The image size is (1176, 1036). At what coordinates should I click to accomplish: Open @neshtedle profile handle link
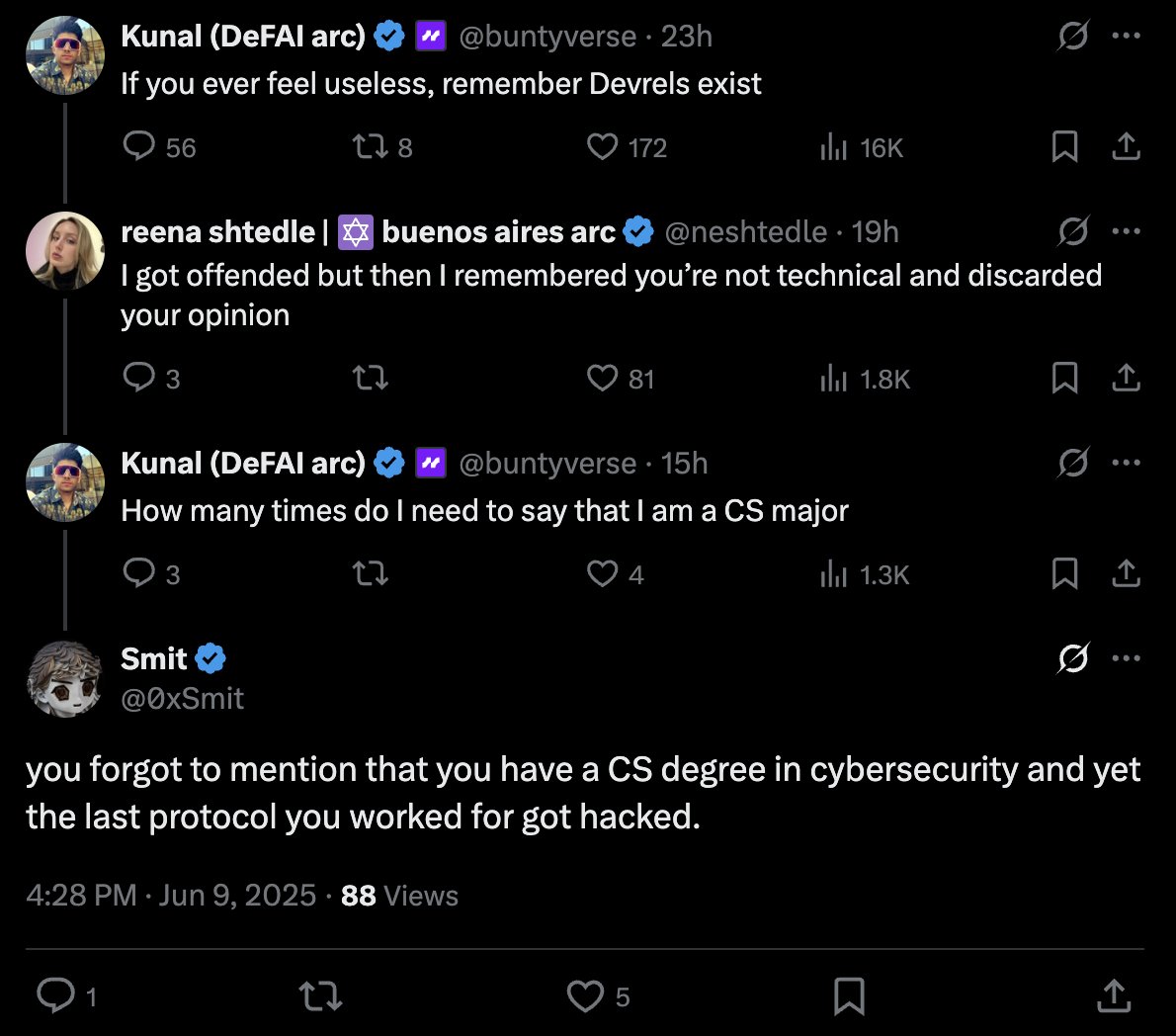pyautogui.click(x=746, y=231)
